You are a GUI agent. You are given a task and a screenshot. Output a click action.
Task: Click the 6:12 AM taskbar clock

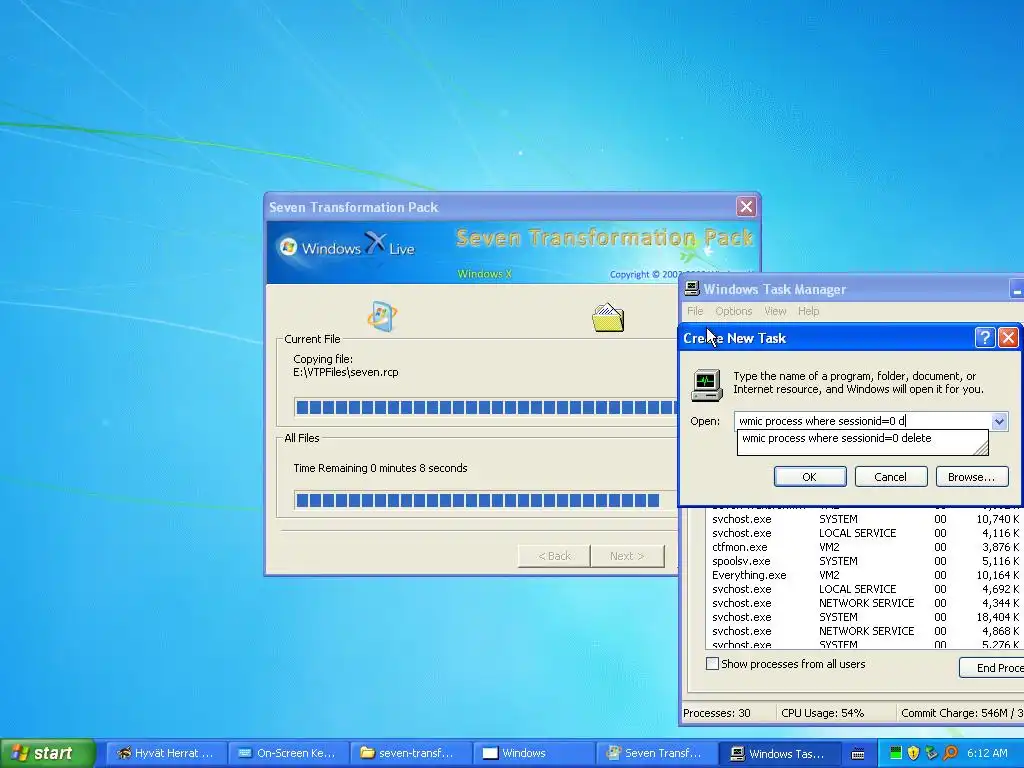coord(987,753)
